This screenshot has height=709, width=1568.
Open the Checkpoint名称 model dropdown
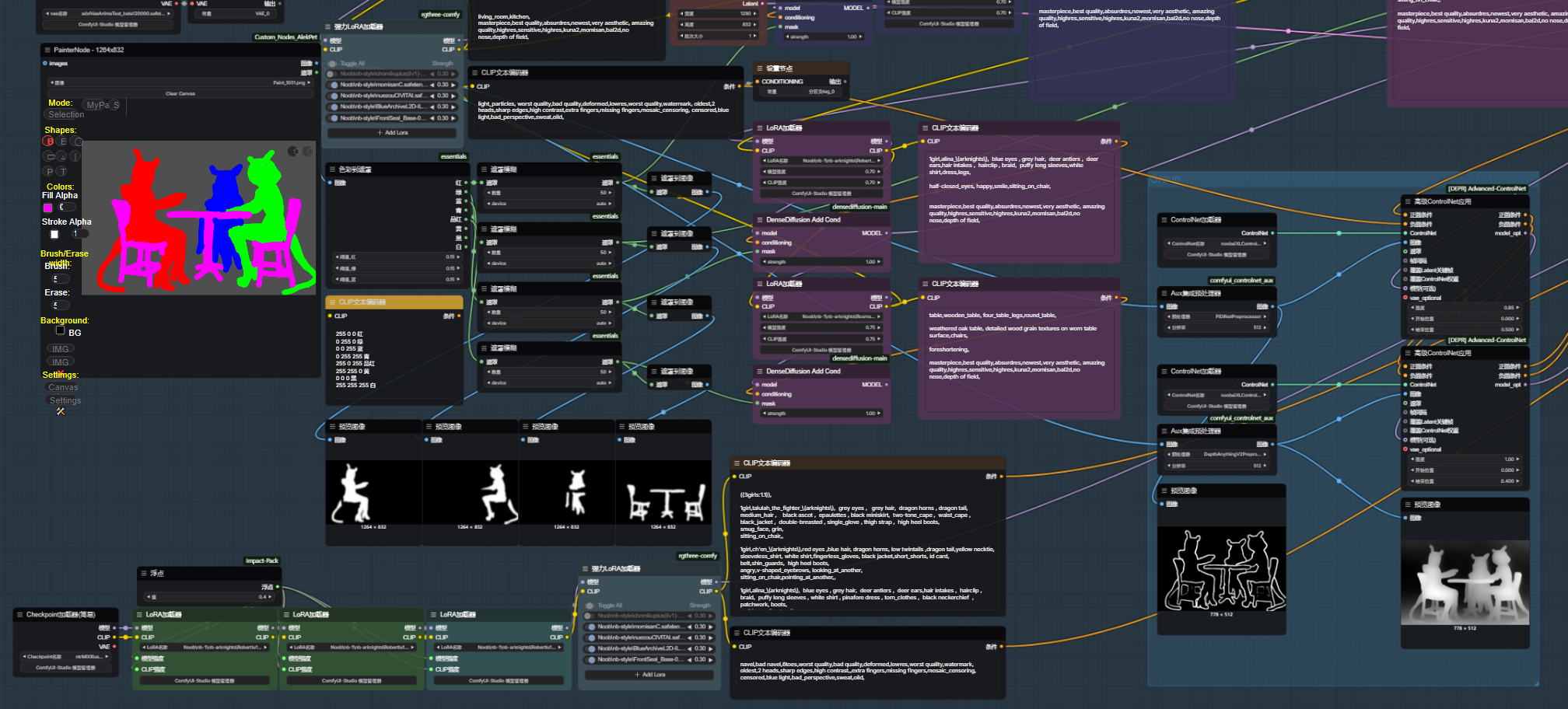click(65, 656)
